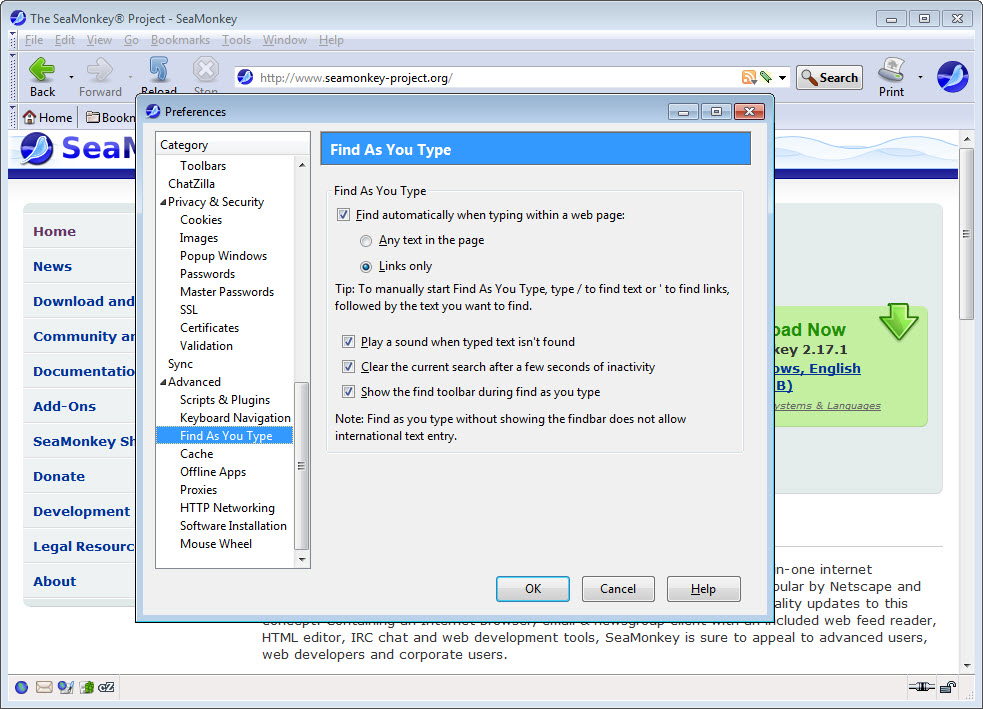Open the address bar history dropdown
The width and height of the screenshot is (983, 709).
click(782, 78)
